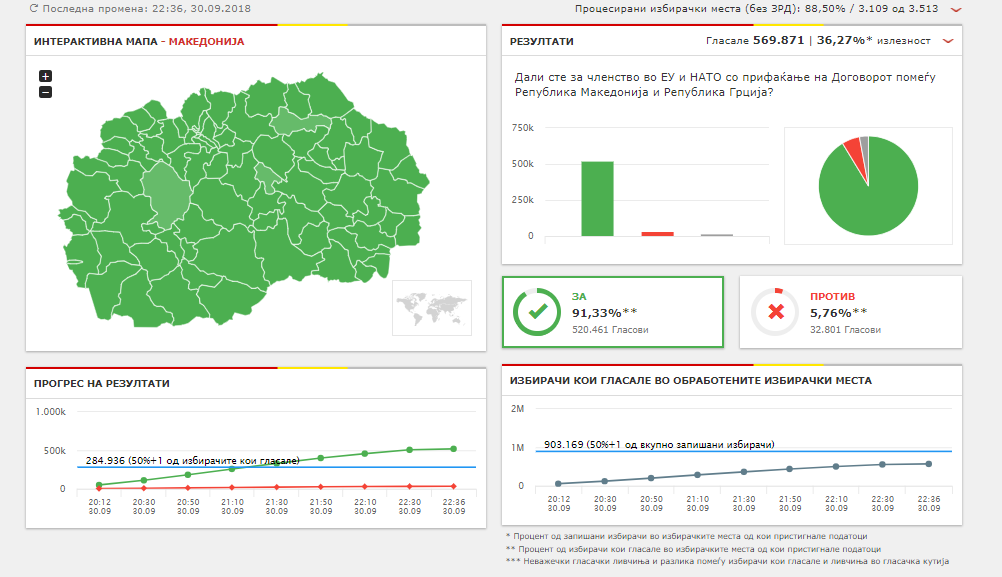Click the first gray point at 20:12

[558, 483]
